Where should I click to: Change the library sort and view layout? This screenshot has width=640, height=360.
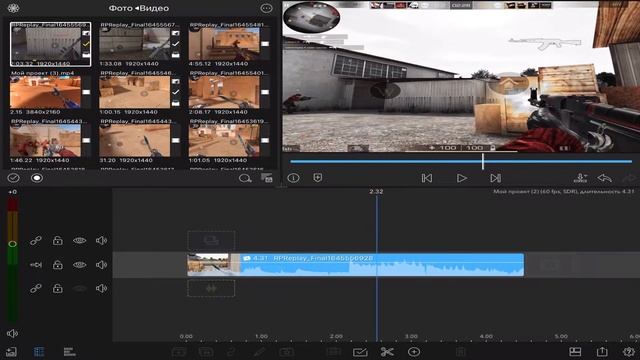click(x=267, y=178)
